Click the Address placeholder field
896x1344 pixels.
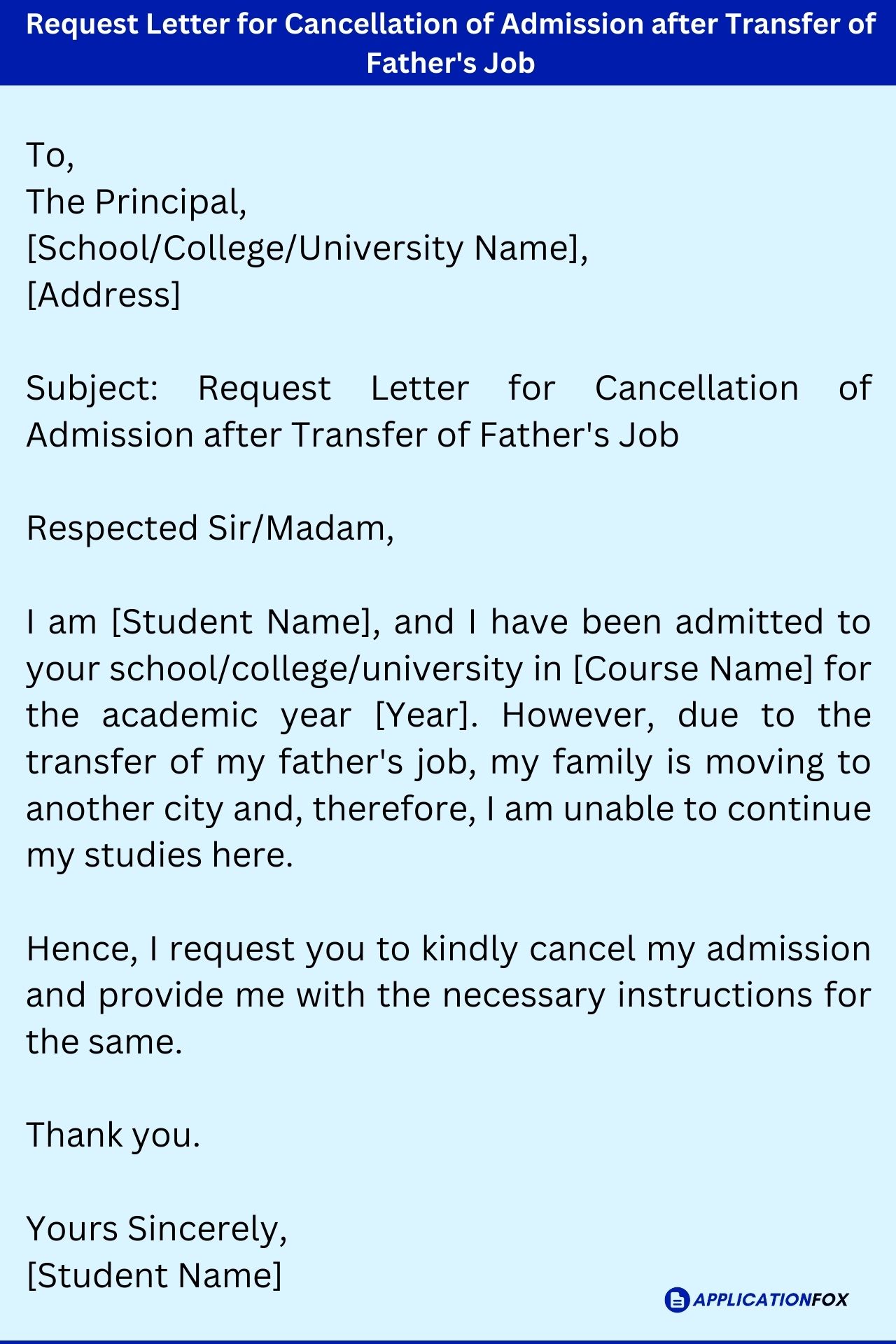tap(104, 295)
